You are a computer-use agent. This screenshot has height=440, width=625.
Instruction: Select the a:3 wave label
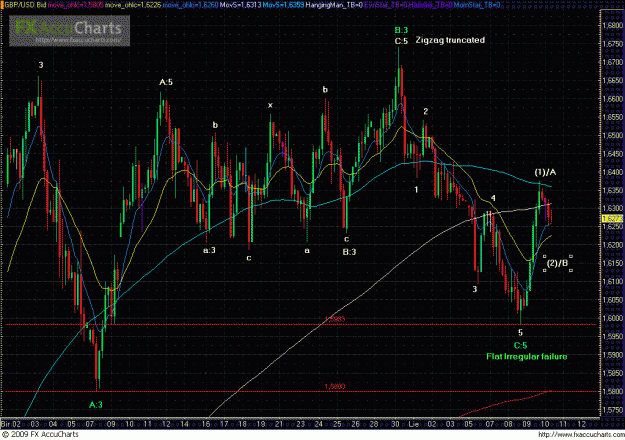[x=209, y=250]
